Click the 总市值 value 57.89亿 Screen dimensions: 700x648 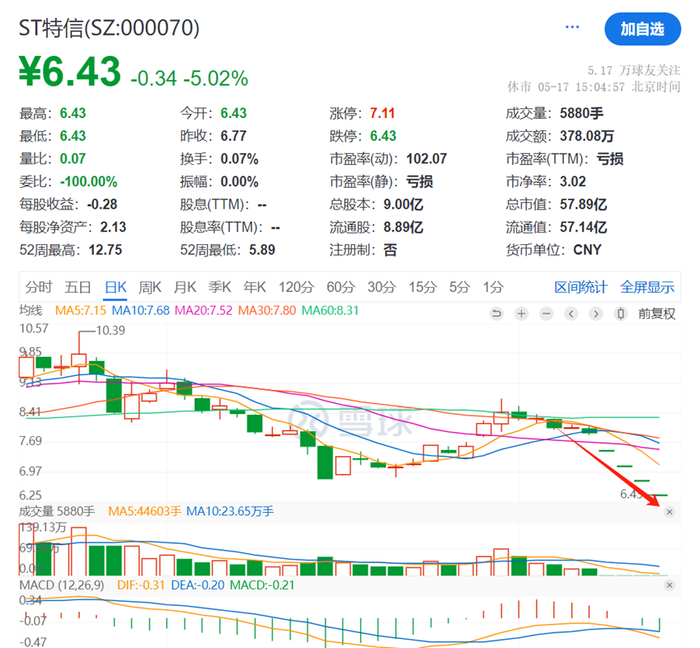coord(583,204)
